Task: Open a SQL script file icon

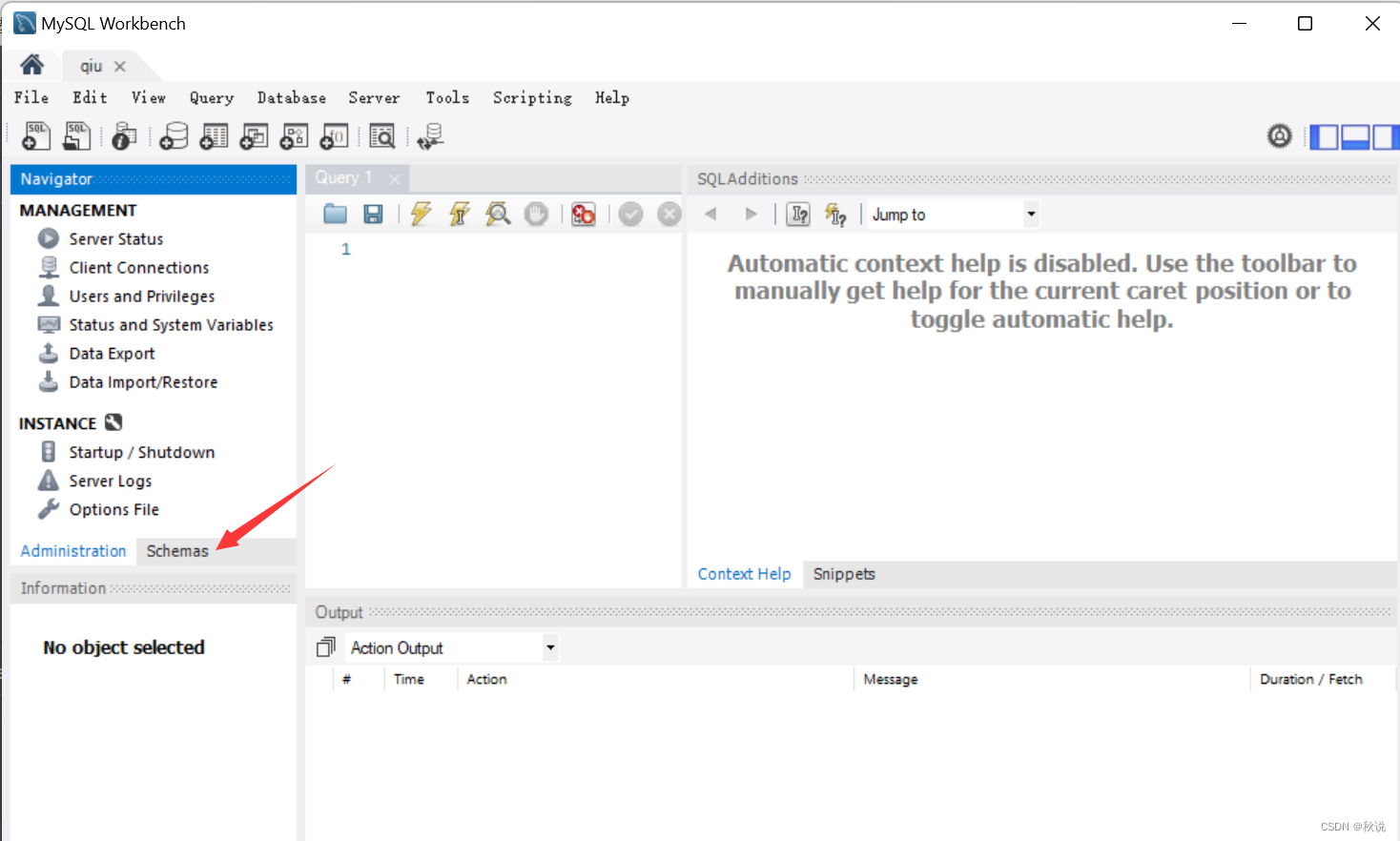Action: click(77, 136)
